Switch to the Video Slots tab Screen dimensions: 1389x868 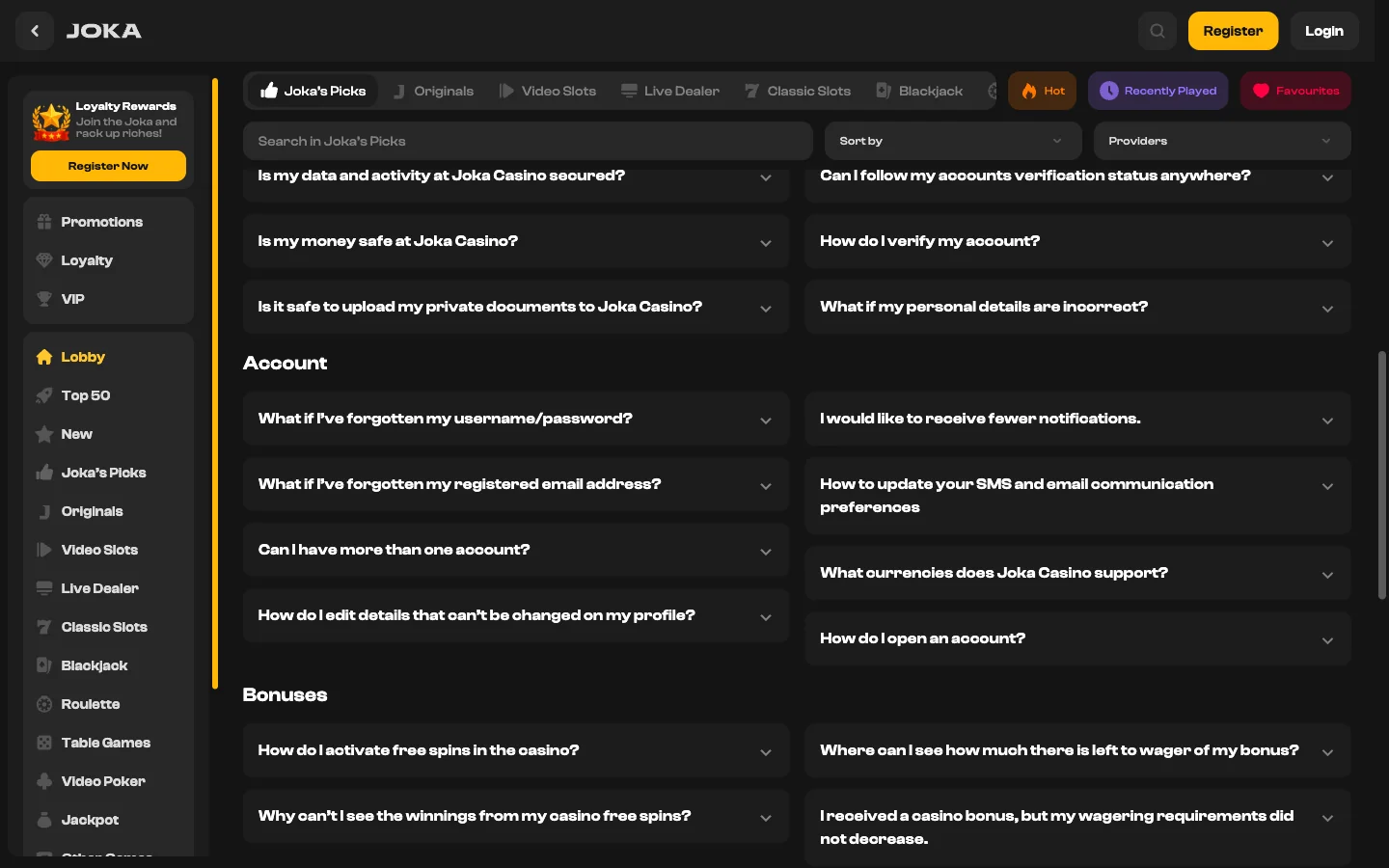coord(547,91)
